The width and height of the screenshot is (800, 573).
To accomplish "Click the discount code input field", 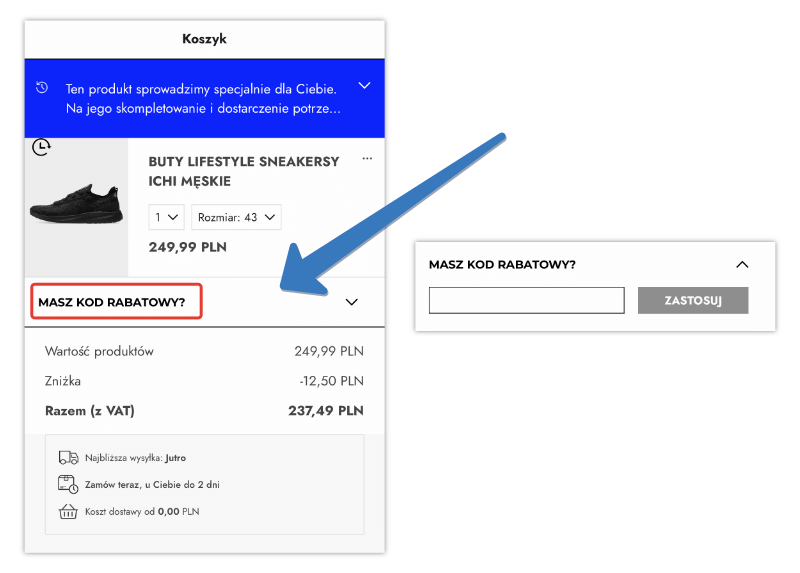I will pos(526,300).
